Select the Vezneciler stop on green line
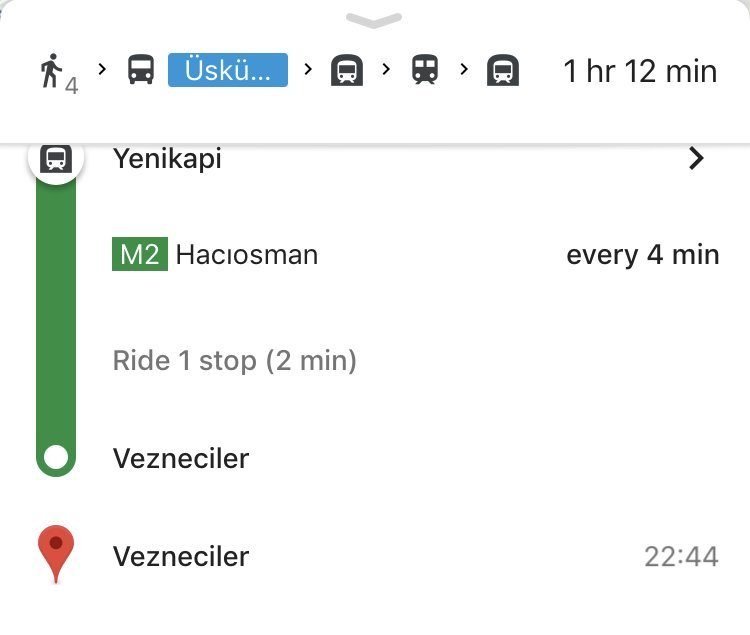The height and width of the screenshot is (635, 750). click(x=181, y=458)
